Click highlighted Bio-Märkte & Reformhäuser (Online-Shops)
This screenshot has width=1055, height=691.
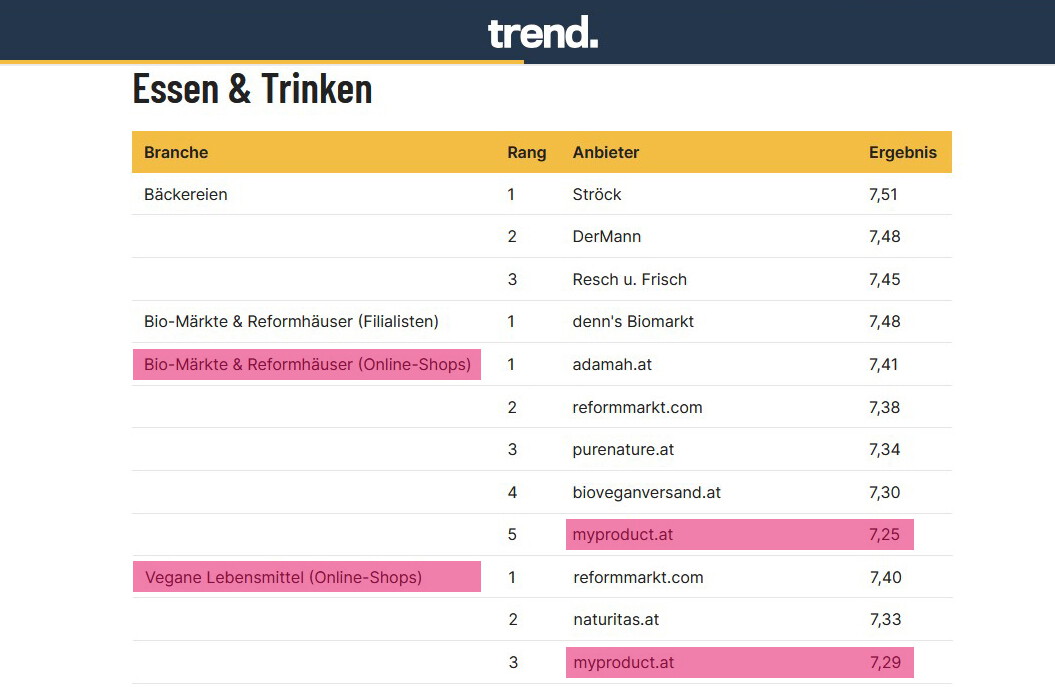(x=307, y=365)
